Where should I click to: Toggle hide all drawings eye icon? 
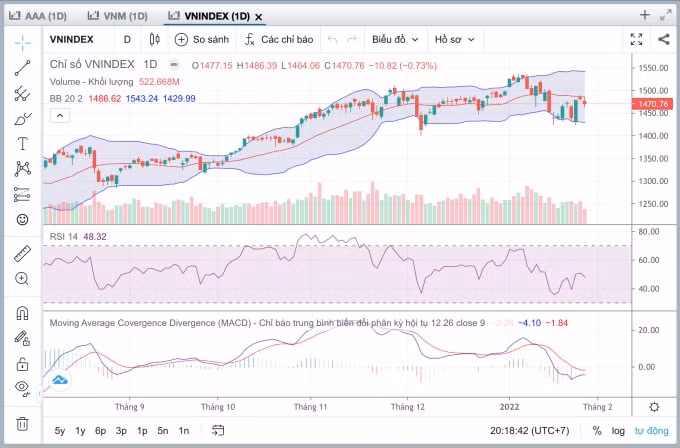pos(22,388)
